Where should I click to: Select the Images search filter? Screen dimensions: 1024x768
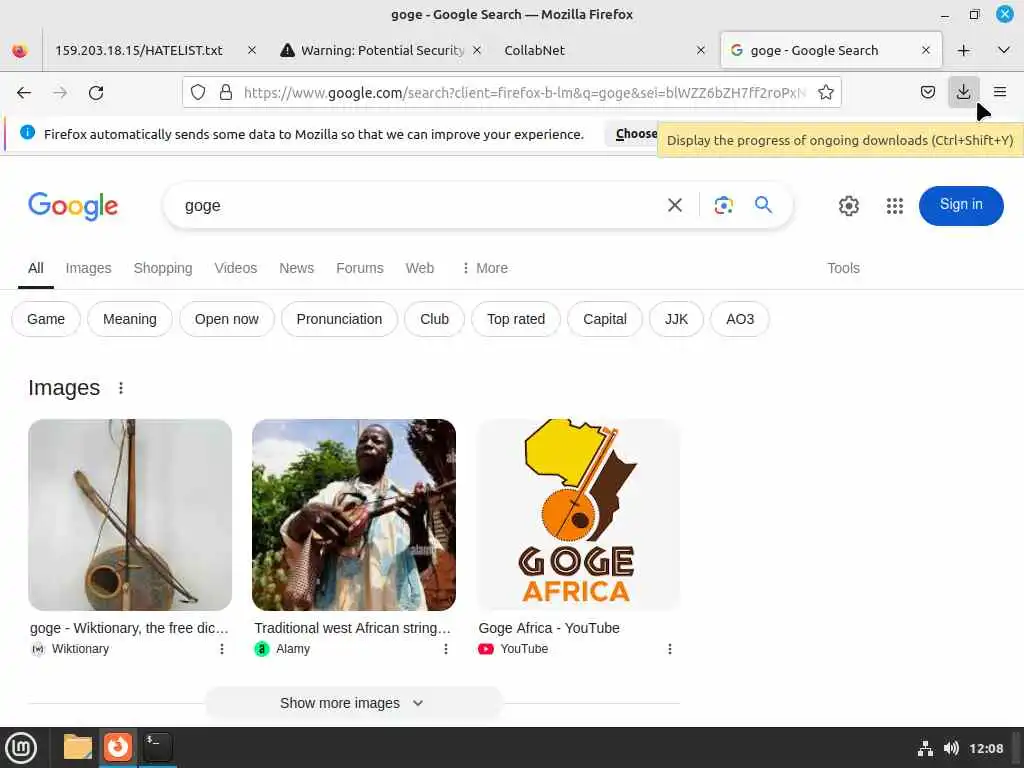click(88, 268)
